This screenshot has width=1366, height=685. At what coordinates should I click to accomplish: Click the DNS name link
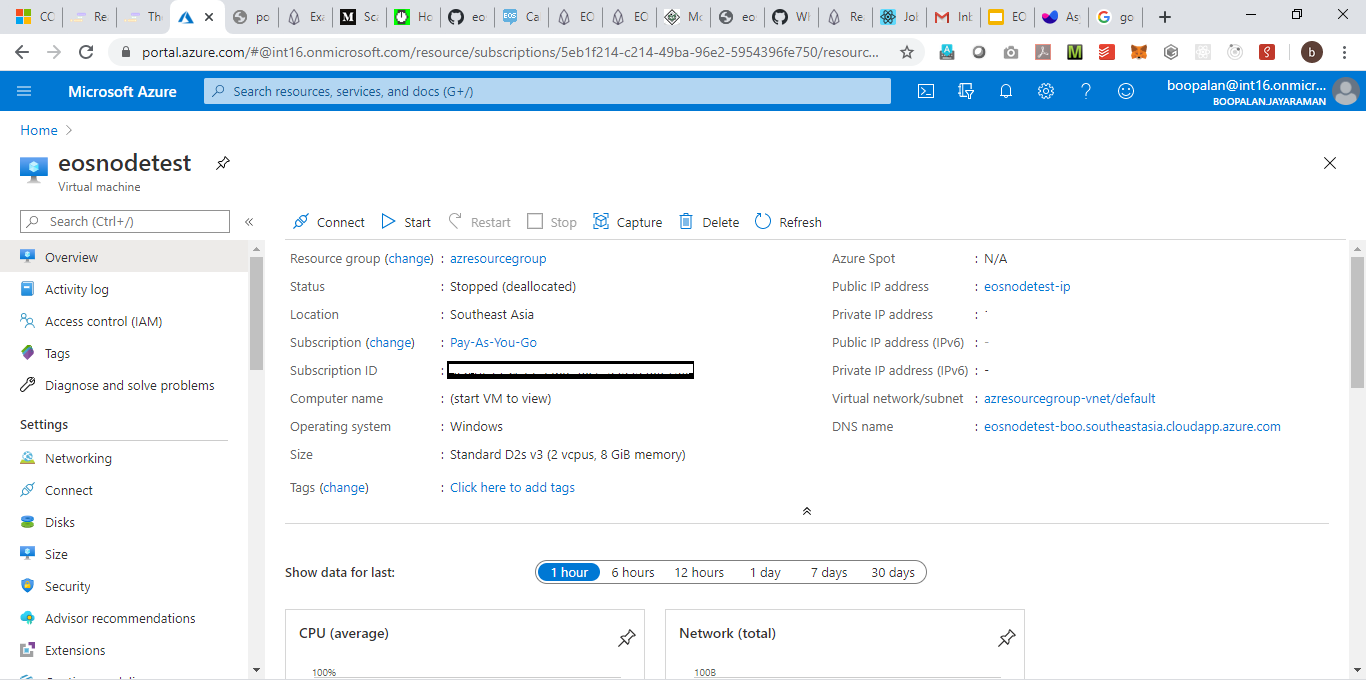(1132, 426)
